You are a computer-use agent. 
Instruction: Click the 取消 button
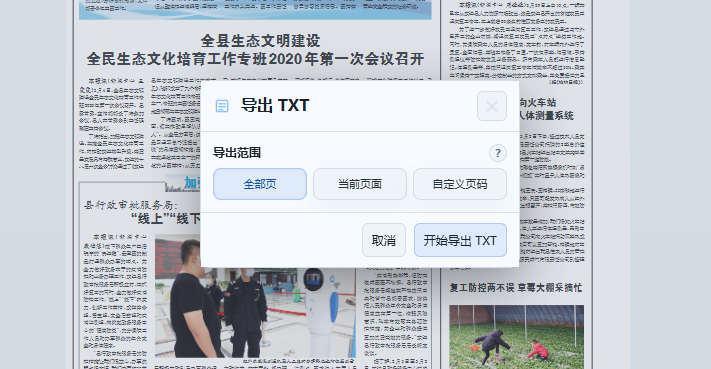tap(384, 240)
